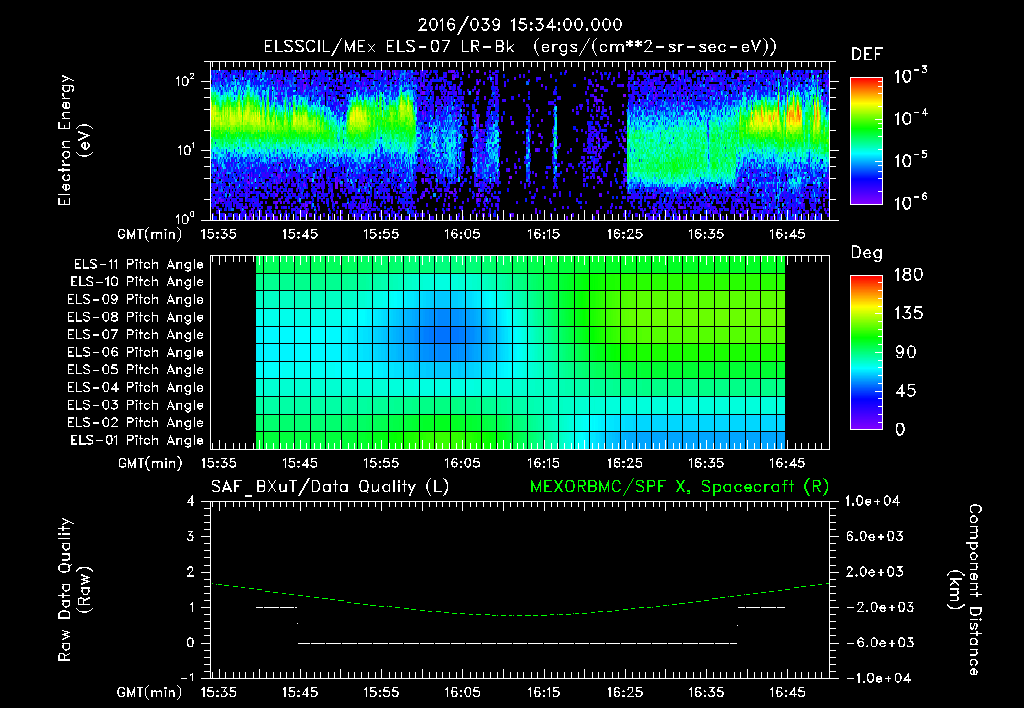Click 16:15 tick on spectrogram time axis
This screenshot has height=708, width=1024.
[x=543, y=234]
